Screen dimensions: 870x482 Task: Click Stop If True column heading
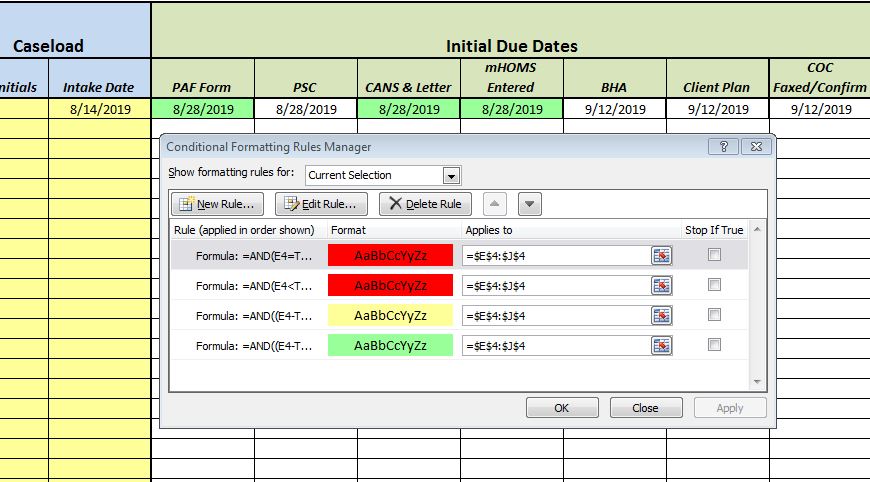(714, 230)
